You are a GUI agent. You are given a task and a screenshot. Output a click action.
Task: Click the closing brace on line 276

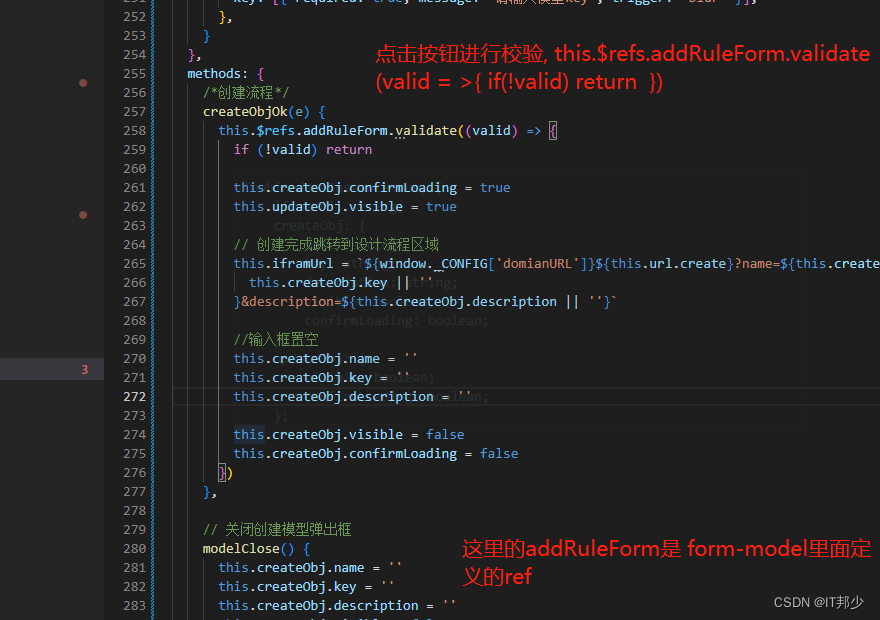pyautogui.click(x=223, y=472)
